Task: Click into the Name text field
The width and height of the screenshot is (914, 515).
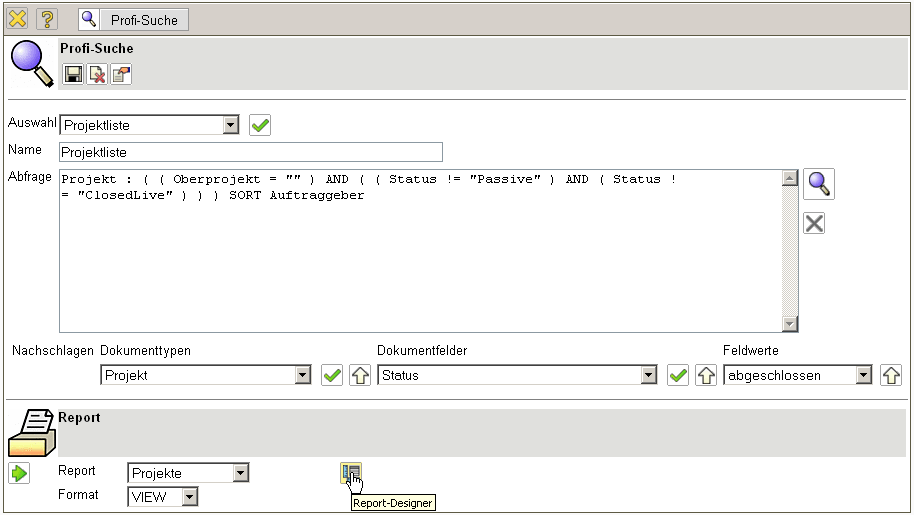Action: [x=250, y=152]
